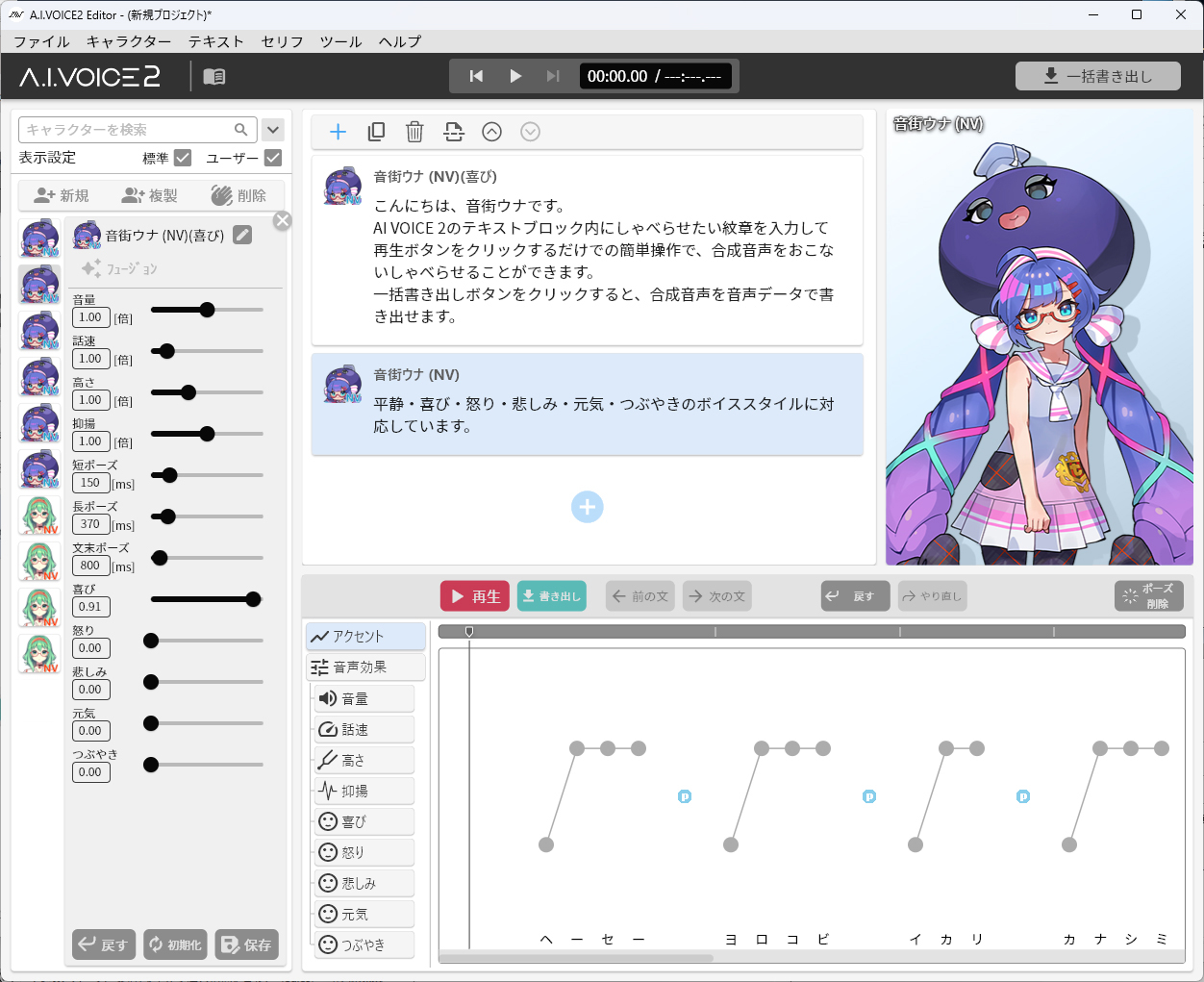Click the 短ポーズ value field showing 150
The image size is (1204, 982).
pos(90,483)
